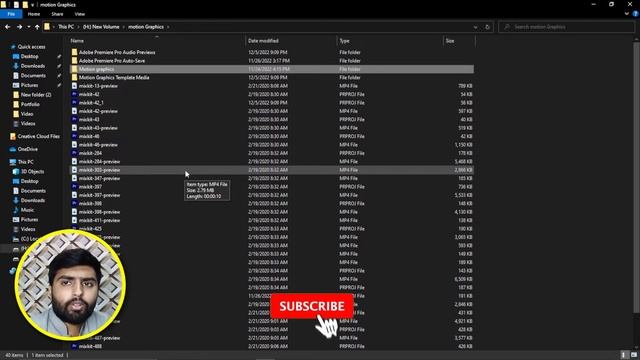Refresh the motion Graphics folder view
The height and width of the screenshot is (360, 640).
(x=487, y=27)
